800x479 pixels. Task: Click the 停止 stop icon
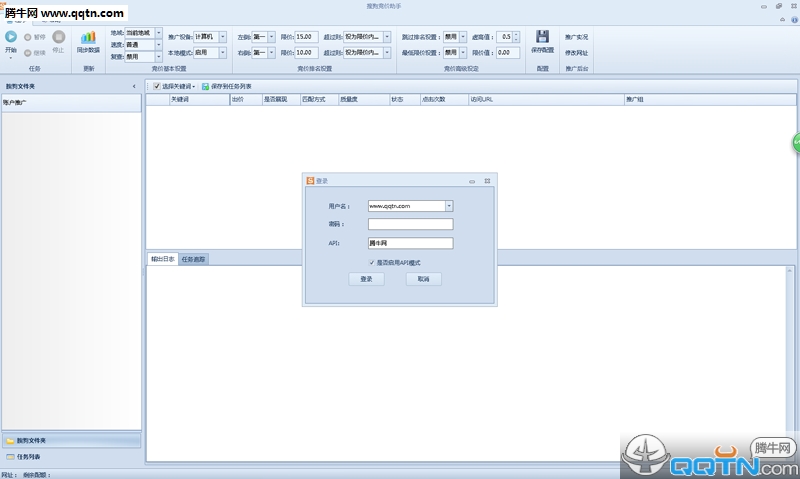tap(59, 37)
